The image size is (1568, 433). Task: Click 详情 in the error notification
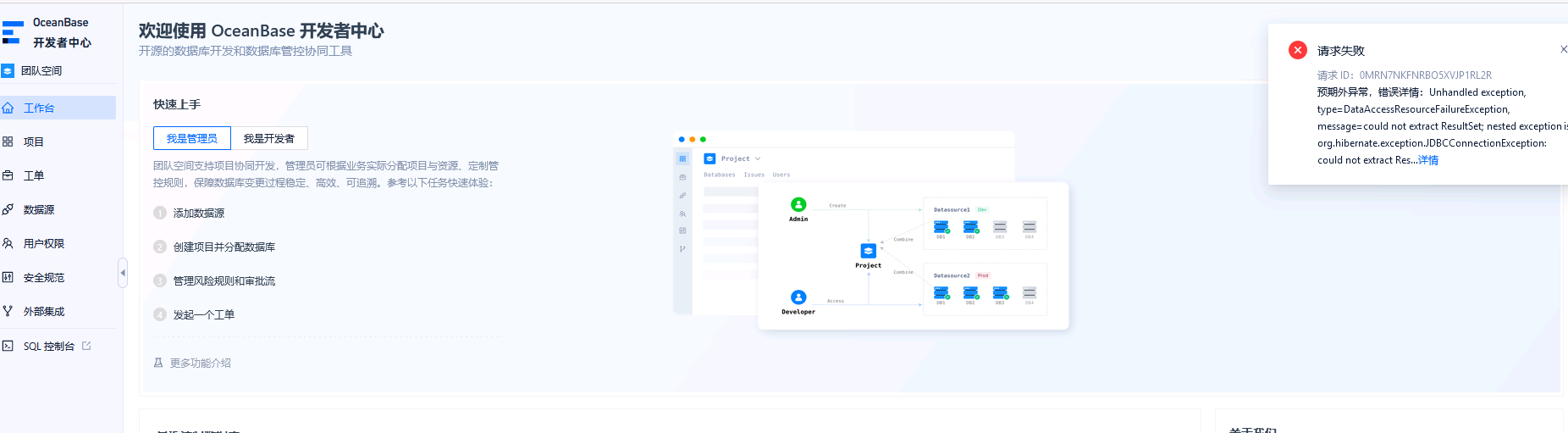pyautogui.click(x=1428, y=160)
